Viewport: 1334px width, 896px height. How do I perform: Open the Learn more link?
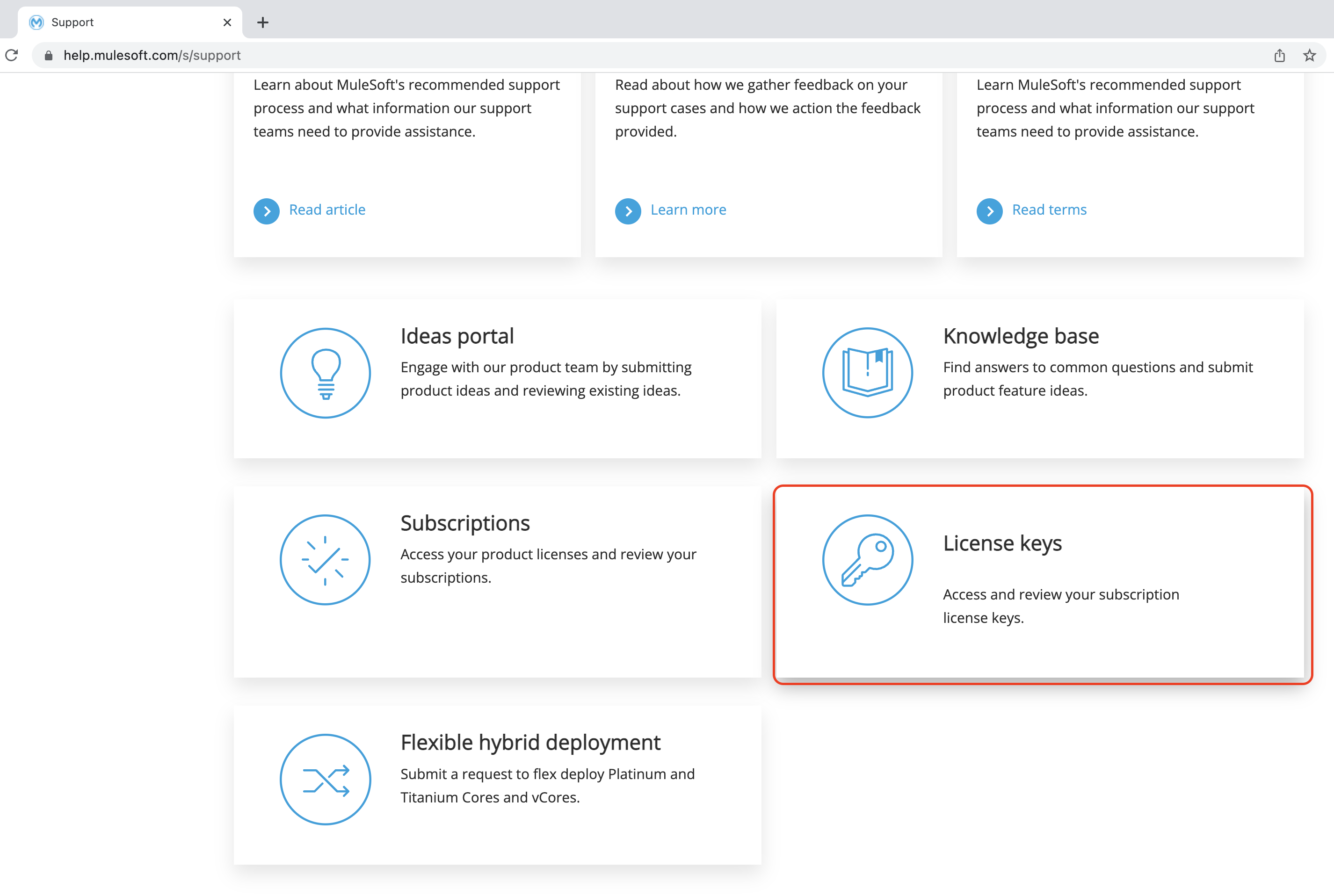tap(688, 210)
